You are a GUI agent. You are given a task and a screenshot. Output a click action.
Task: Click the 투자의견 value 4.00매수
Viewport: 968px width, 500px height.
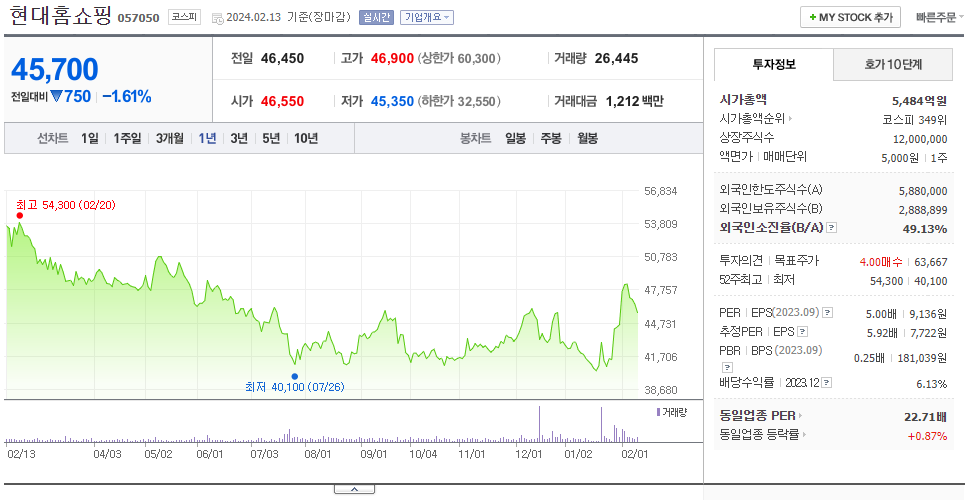click(881, 262)
